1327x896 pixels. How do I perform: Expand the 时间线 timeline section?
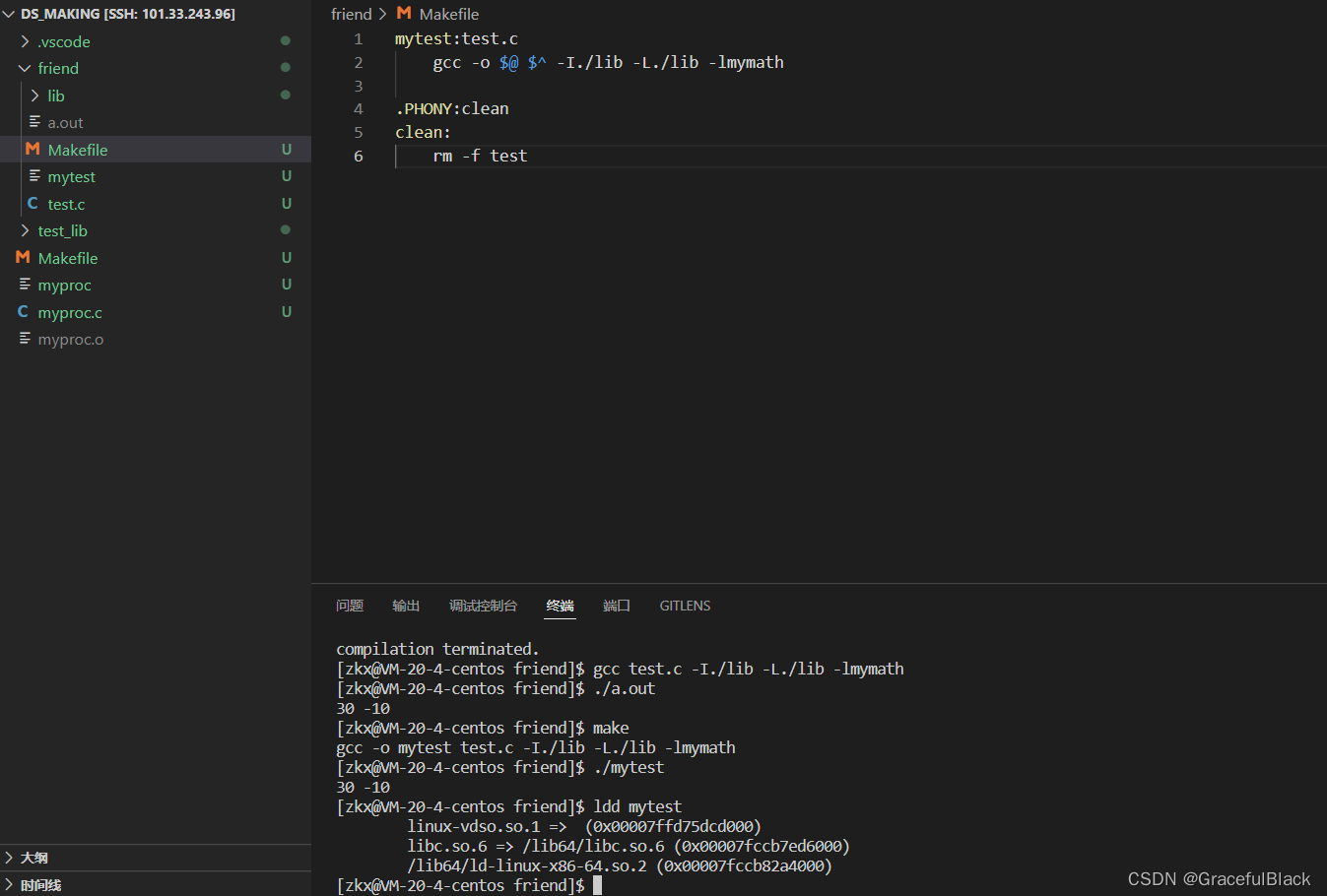(9, 884)
